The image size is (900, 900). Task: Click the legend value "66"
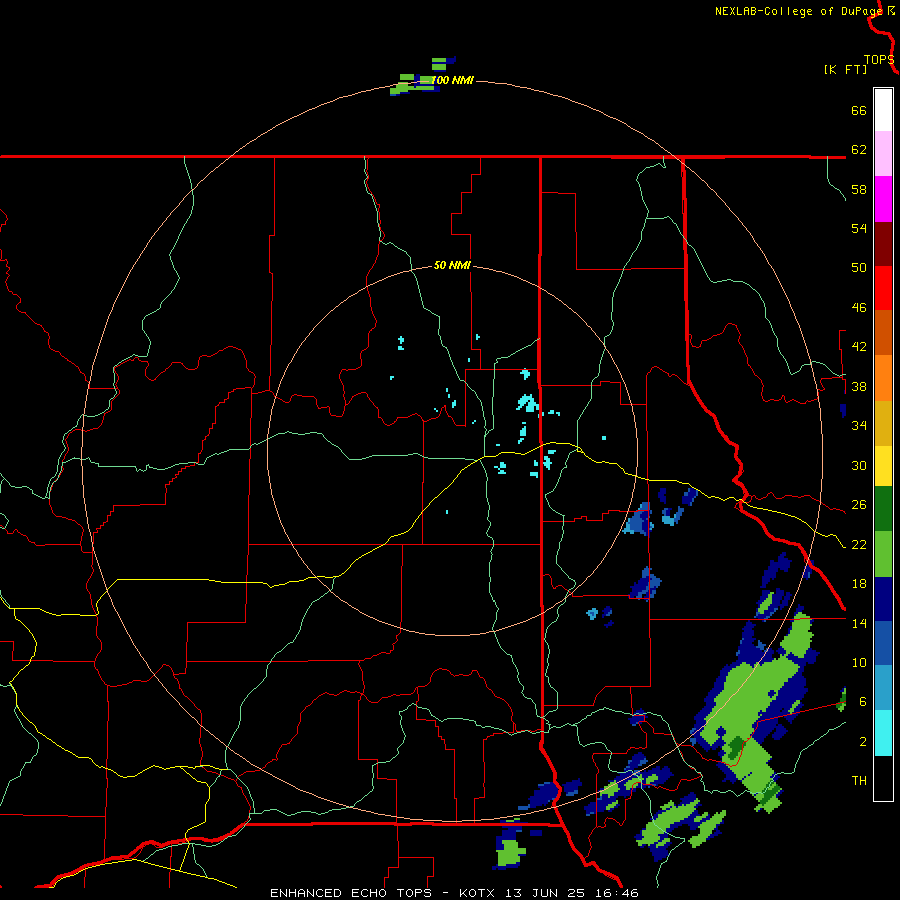[859, 110]
